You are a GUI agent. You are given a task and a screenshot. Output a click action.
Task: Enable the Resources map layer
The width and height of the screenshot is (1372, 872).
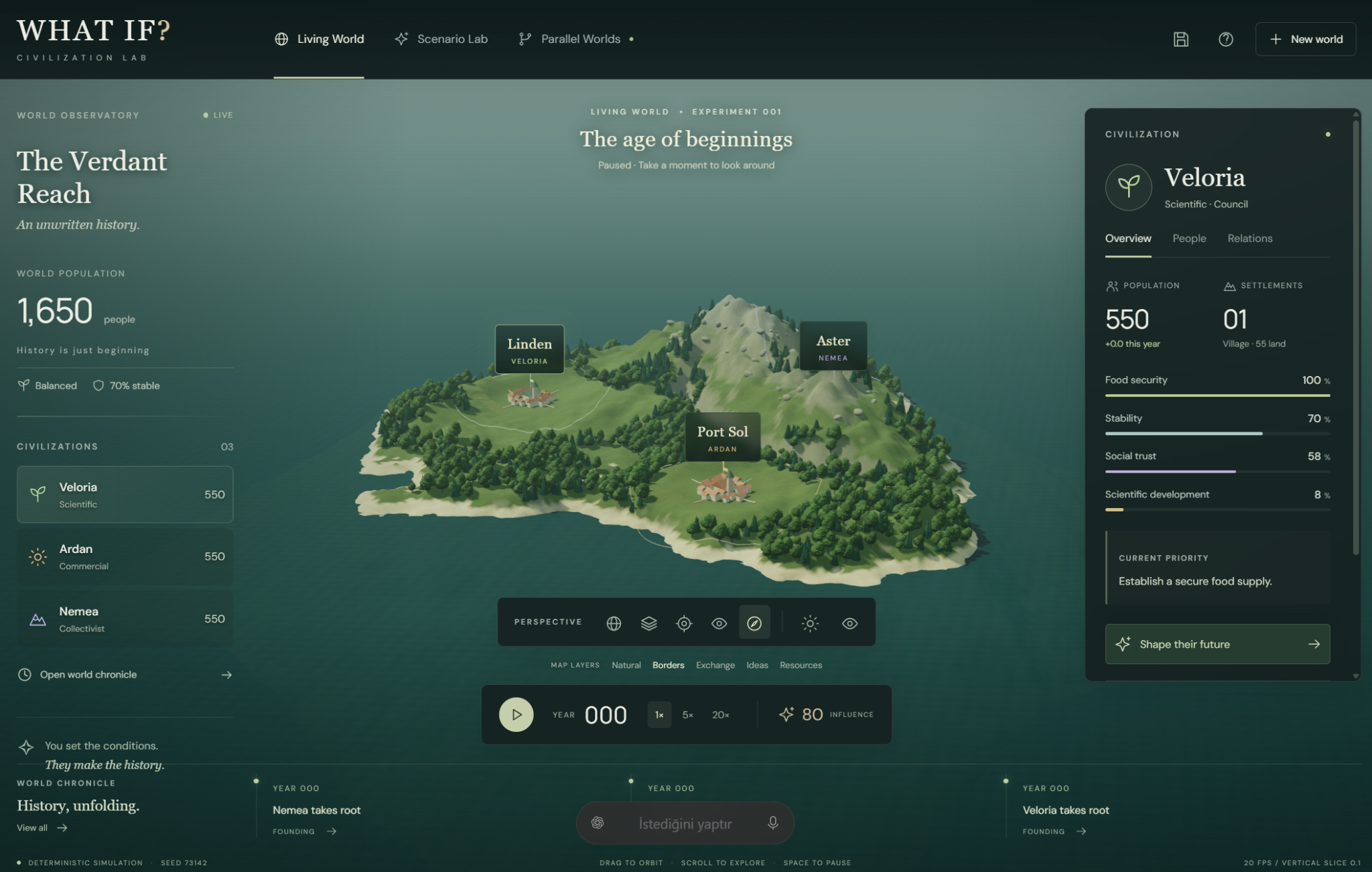(x=801, y=665)
